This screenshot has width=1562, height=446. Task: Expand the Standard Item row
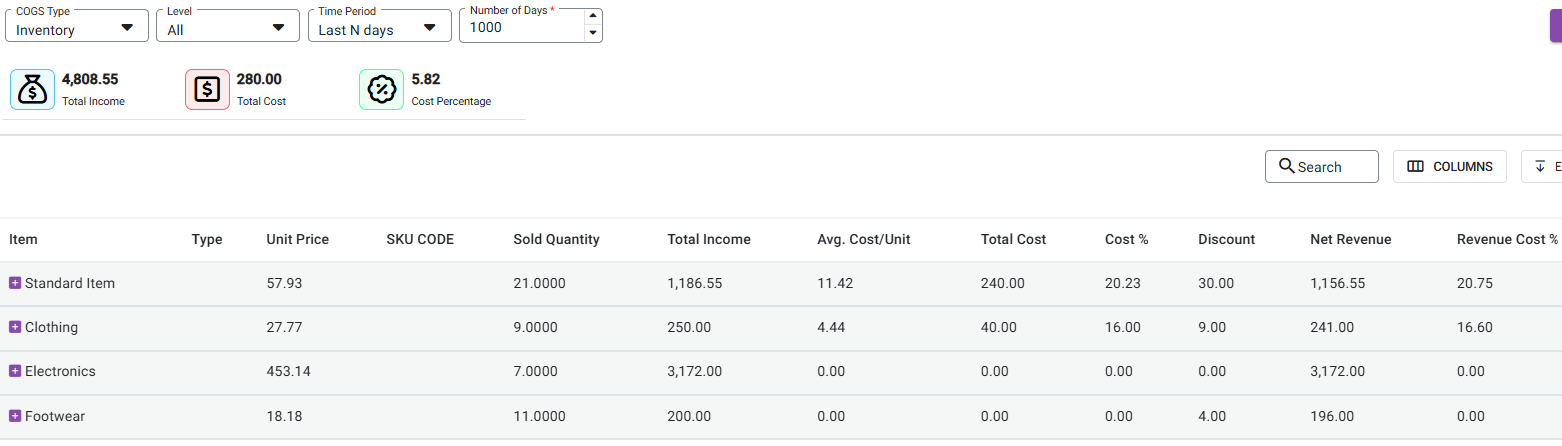[x=15, y=283]
